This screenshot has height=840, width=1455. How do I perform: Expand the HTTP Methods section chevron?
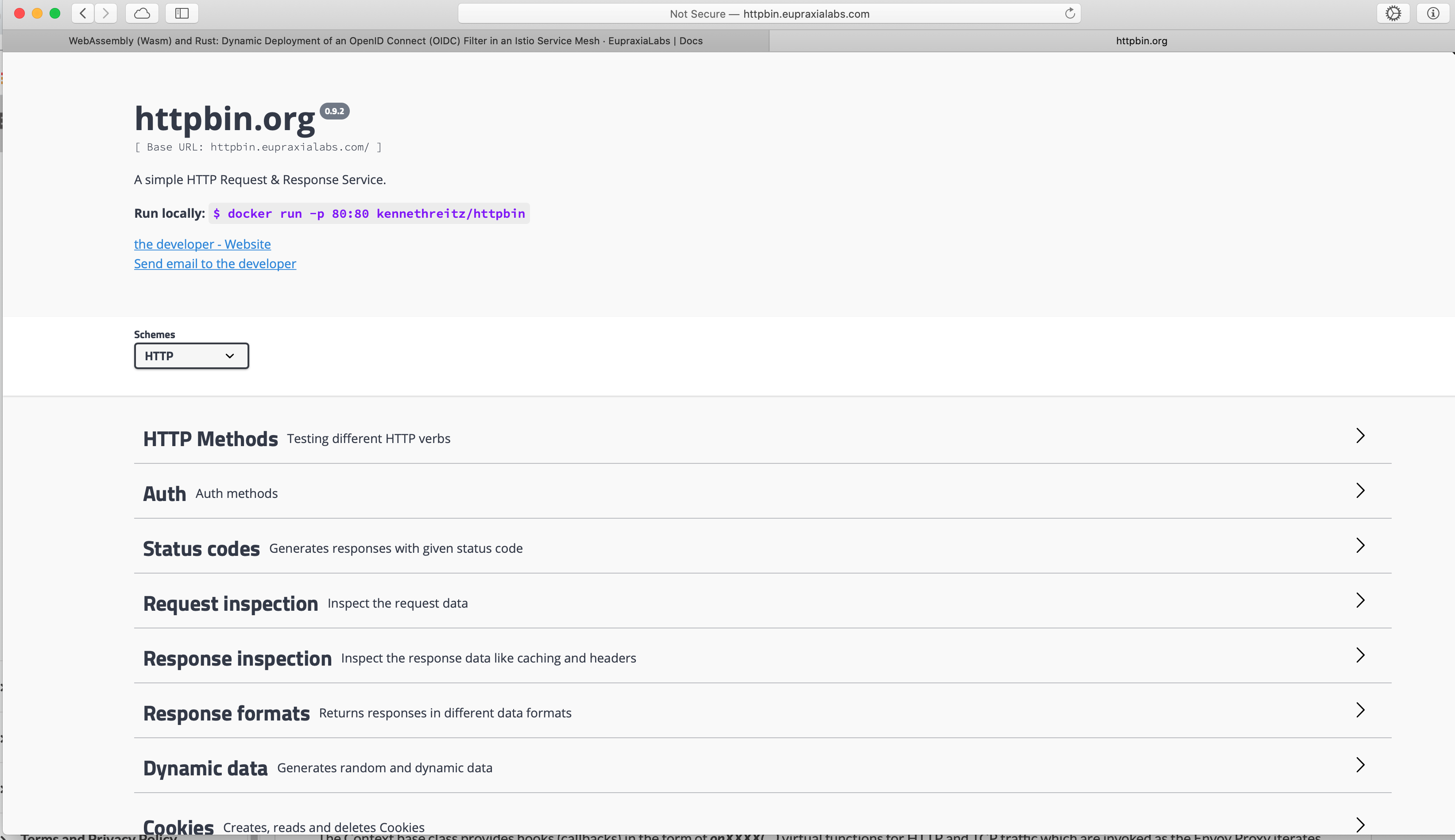1360,435
